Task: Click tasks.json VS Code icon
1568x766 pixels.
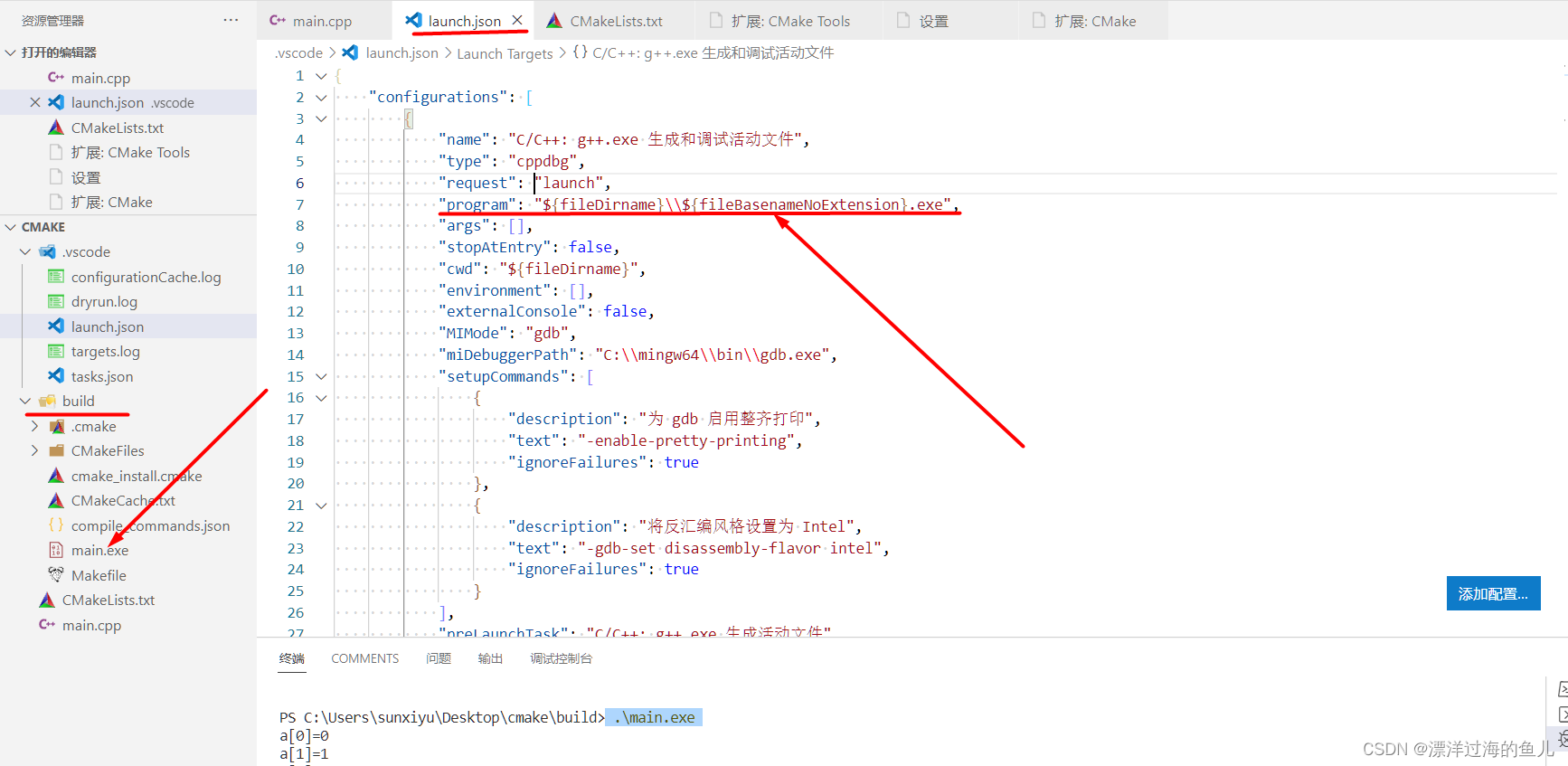Action: tap(56, 376)
